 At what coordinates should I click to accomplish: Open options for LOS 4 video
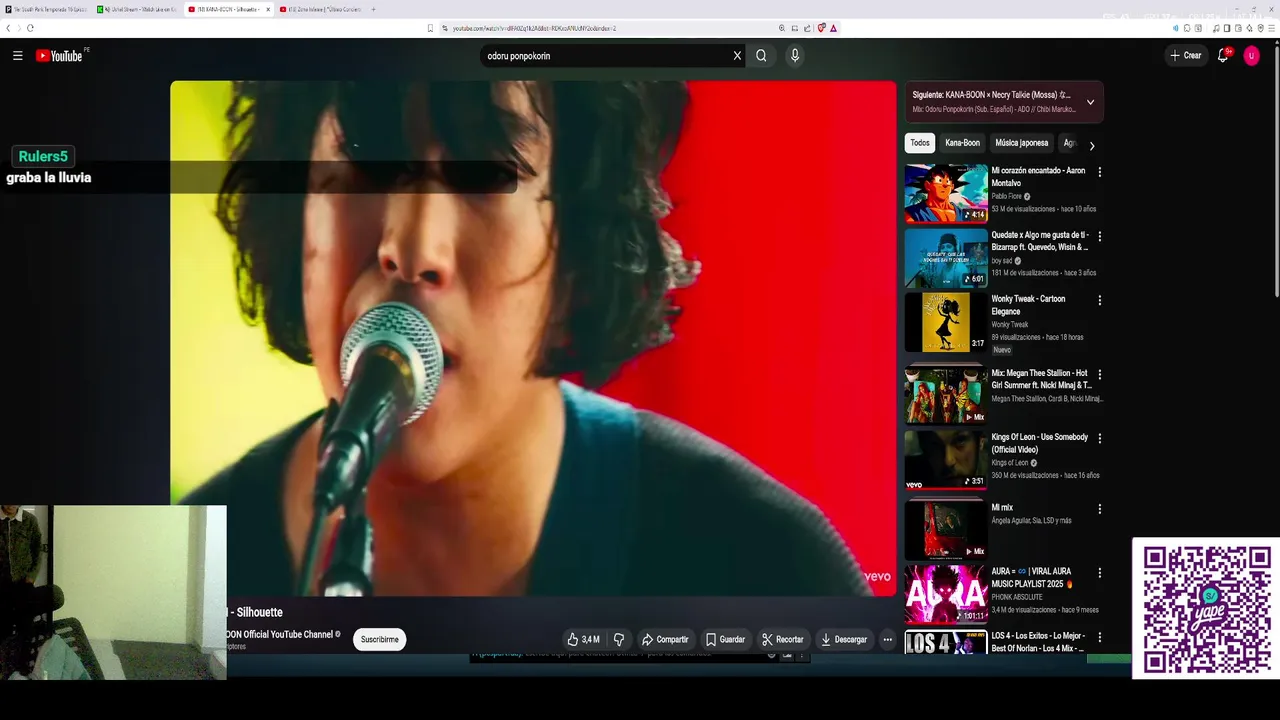coord(1100,637)
